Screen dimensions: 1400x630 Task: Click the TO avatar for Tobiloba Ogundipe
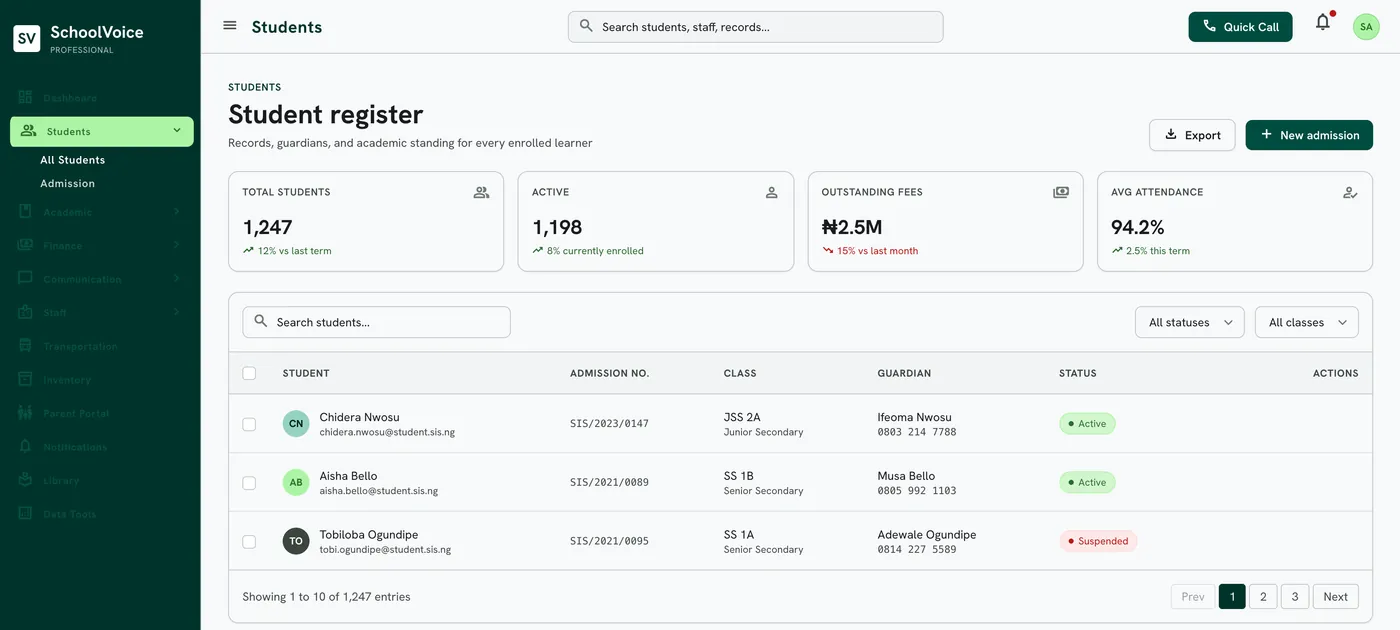click(x=296, y=541)
